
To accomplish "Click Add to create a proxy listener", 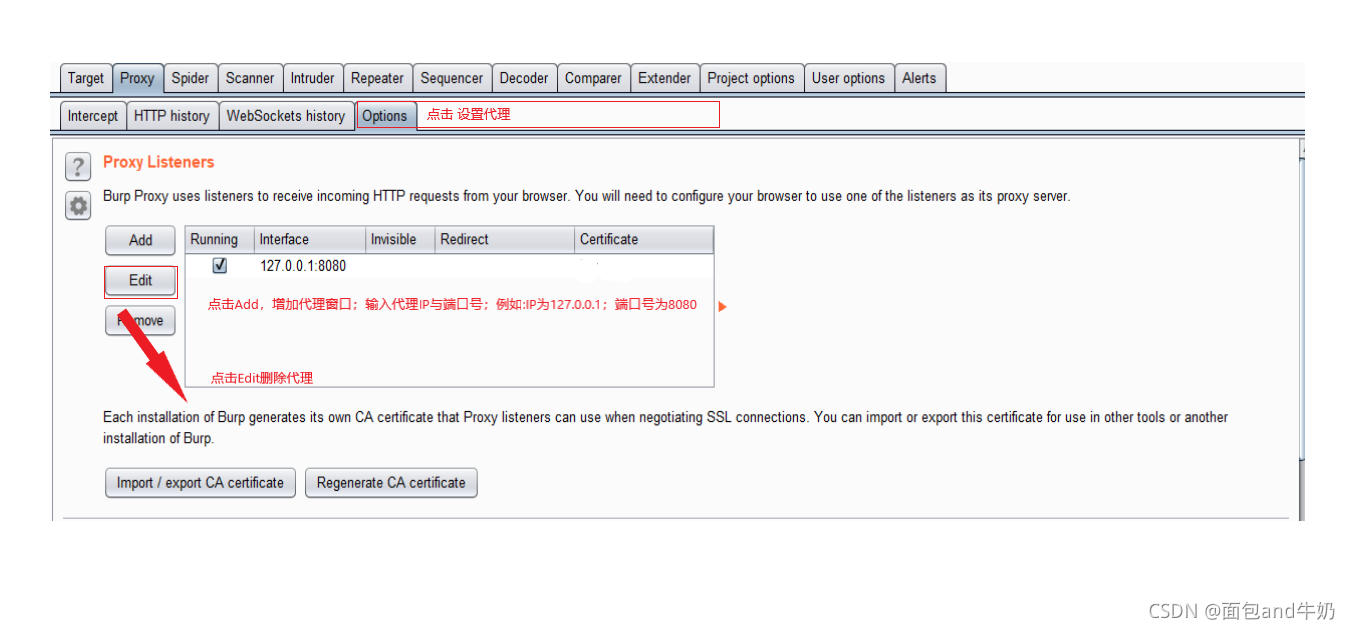I will point(141,240).
